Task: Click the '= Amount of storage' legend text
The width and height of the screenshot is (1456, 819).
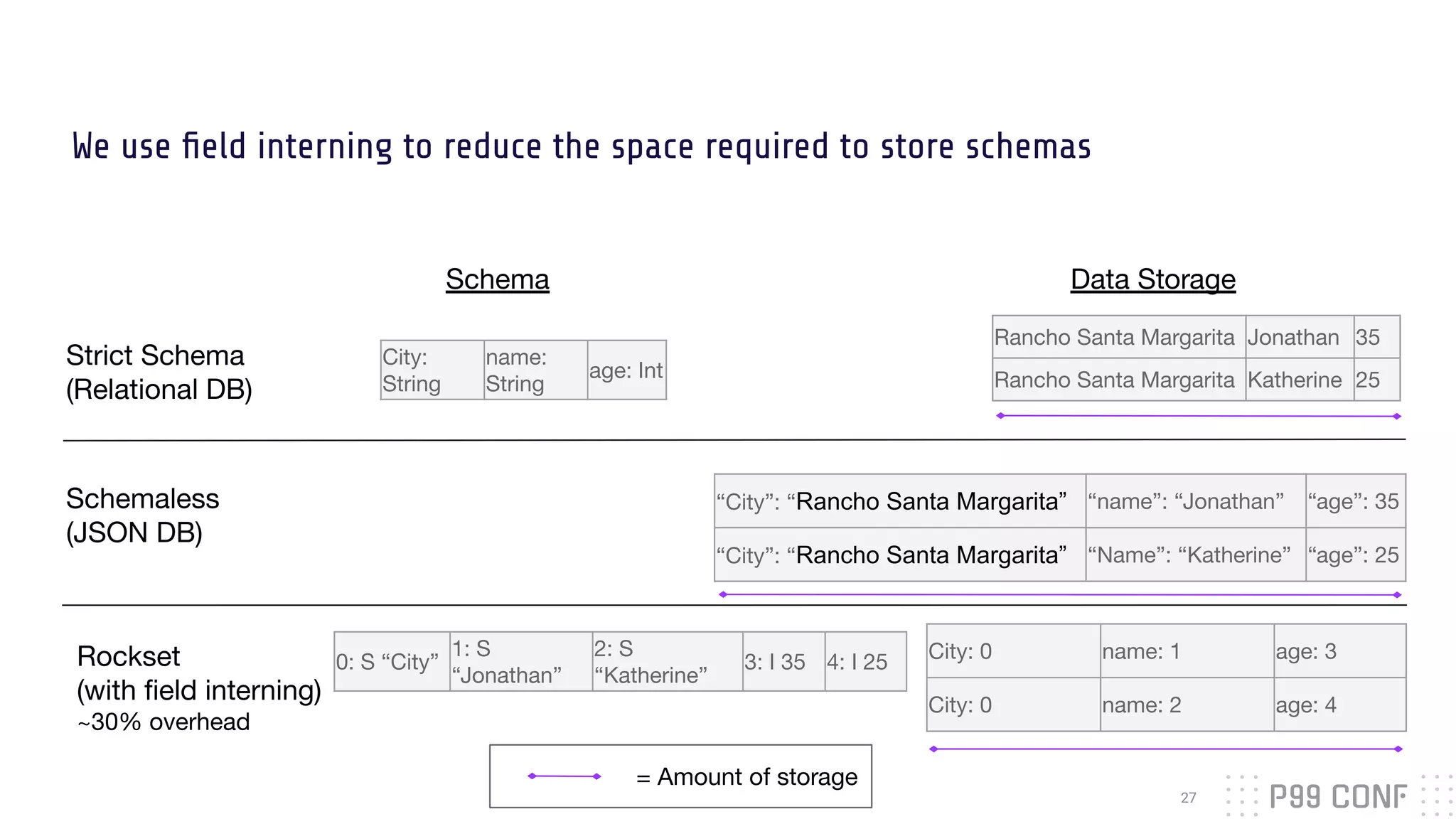Action: point(746,777)
